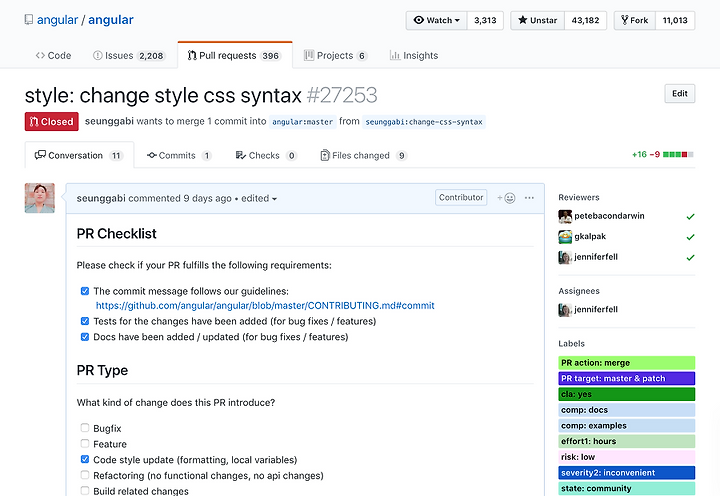Click seunggabi author name in PR header
Viewport: 720px width, 496px height.
[x=109, y=121]
